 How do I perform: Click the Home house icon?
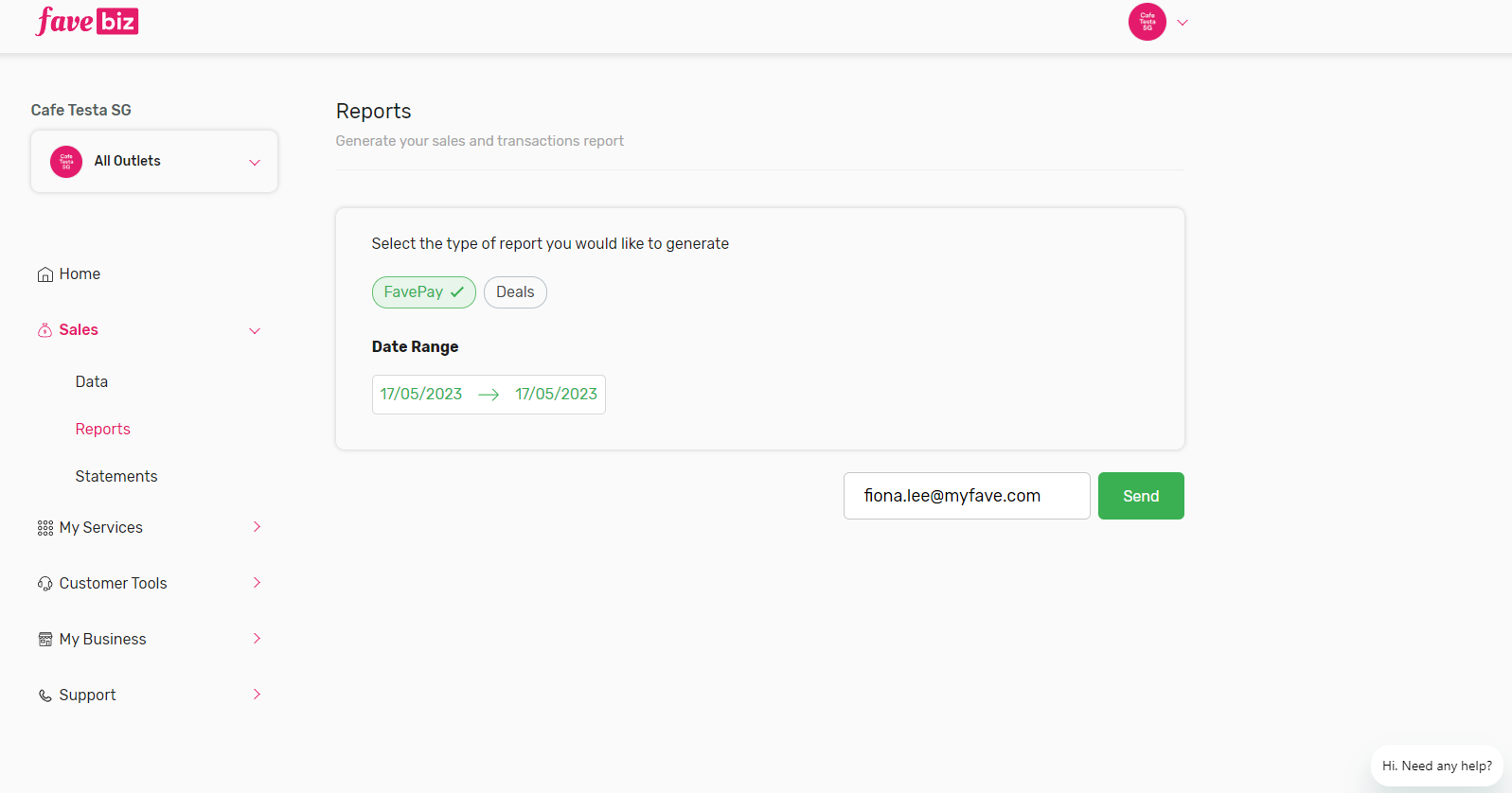coord(44,274)
